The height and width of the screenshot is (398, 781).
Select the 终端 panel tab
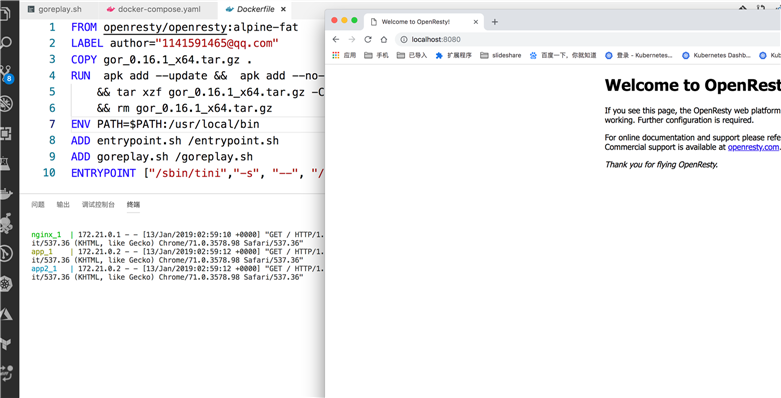tap(133, 204)
